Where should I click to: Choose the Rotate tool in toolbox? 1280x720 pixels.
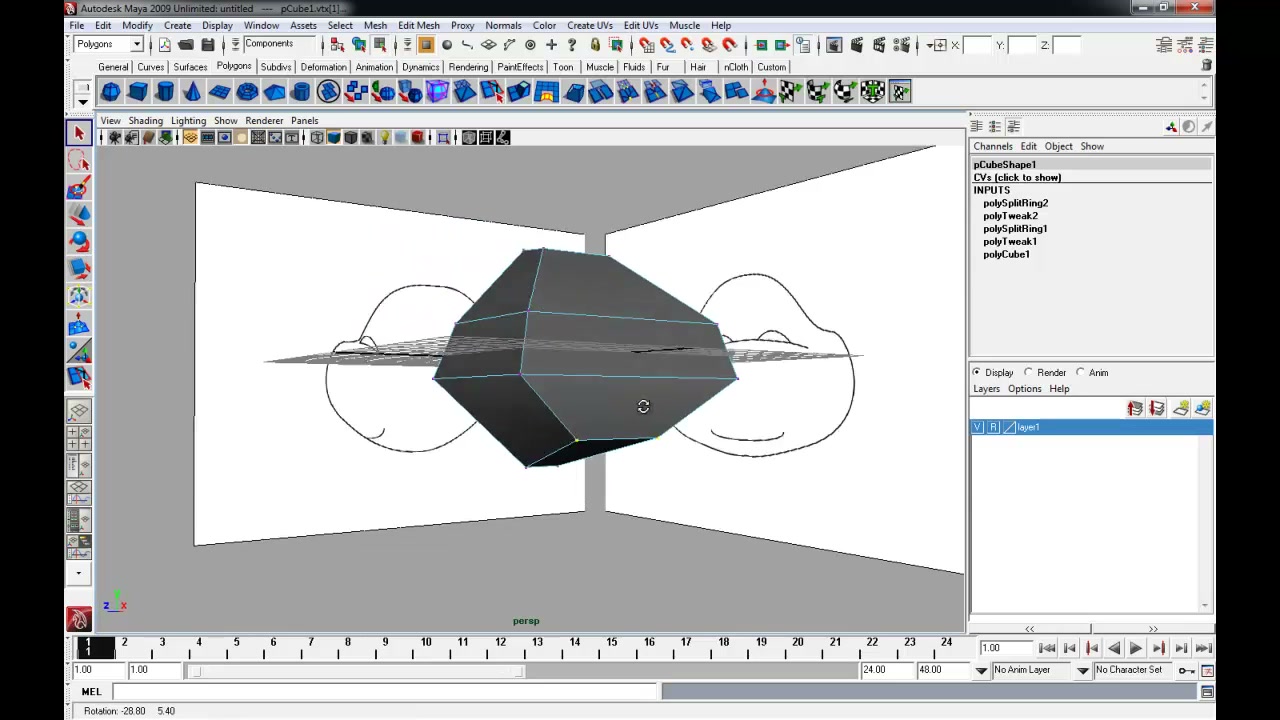[x=79, y=241]
